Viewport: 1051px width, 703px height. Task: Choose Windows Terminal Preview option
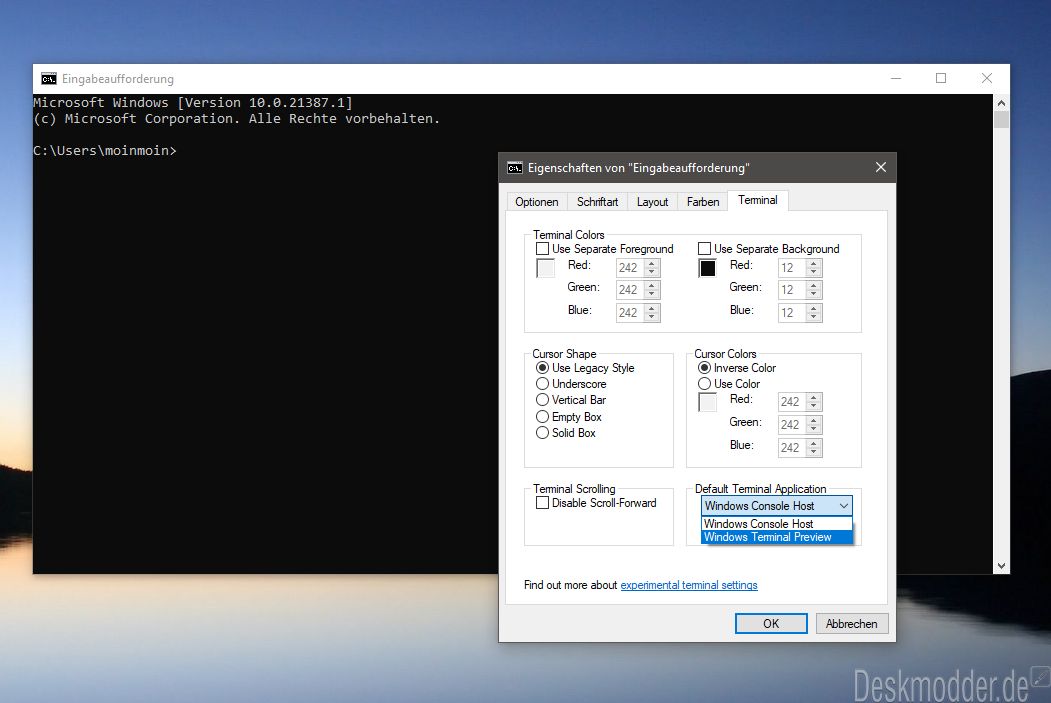pos(777,537)
